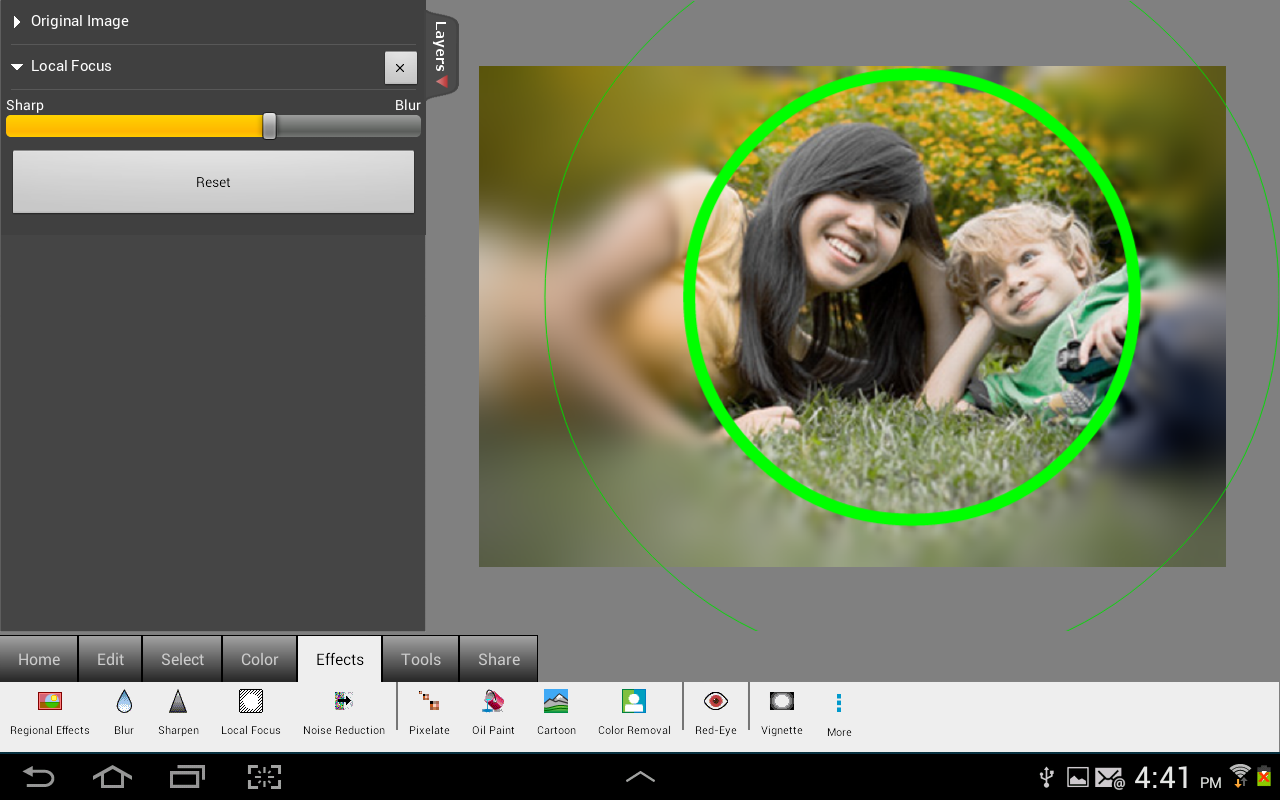This screenshot has height=800, width=1280.
Task: Collapse the Layers side panel
Action: pos(441,55)
